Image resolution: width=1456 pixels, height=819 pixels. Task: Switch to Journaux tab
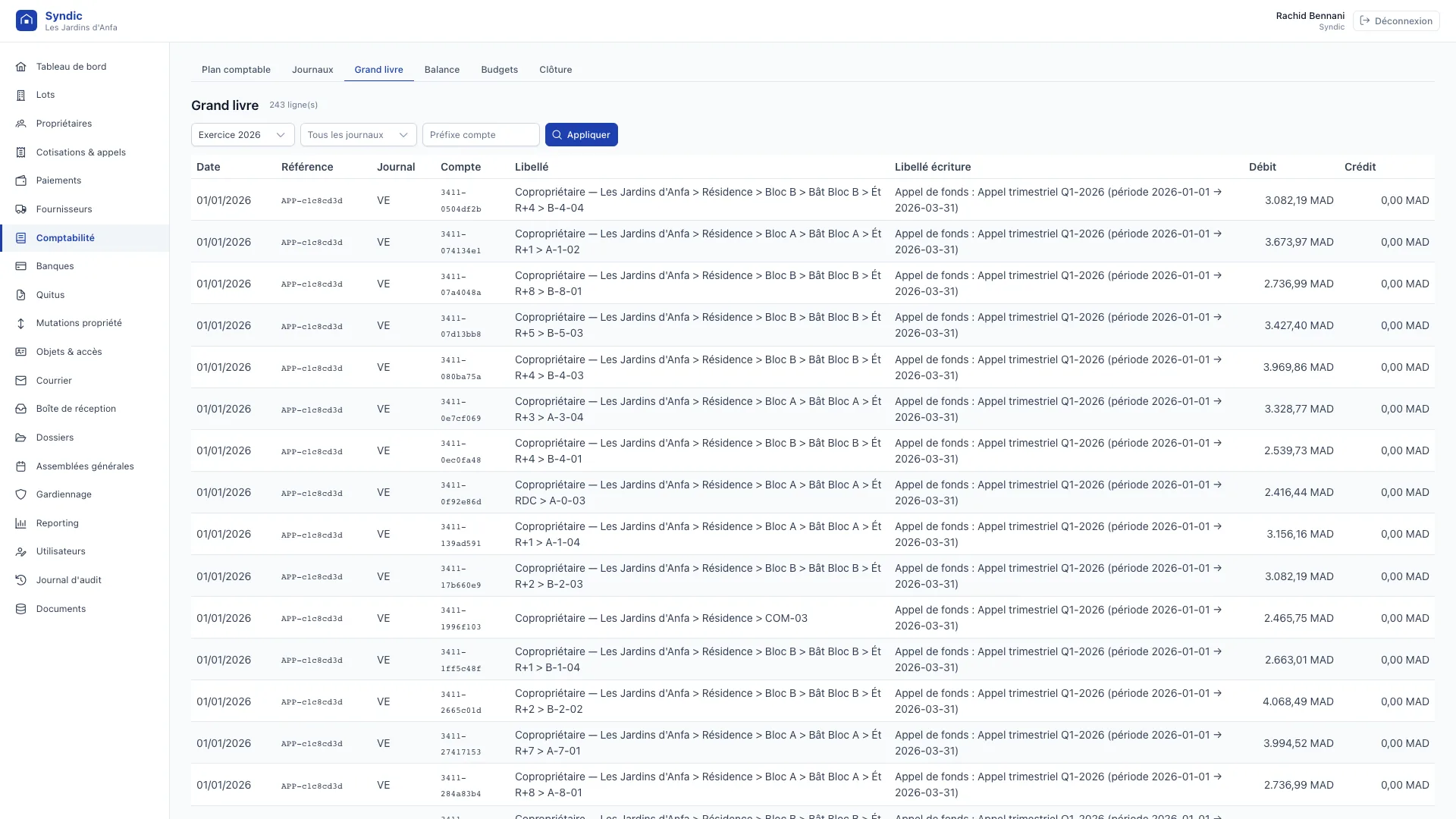312,70
